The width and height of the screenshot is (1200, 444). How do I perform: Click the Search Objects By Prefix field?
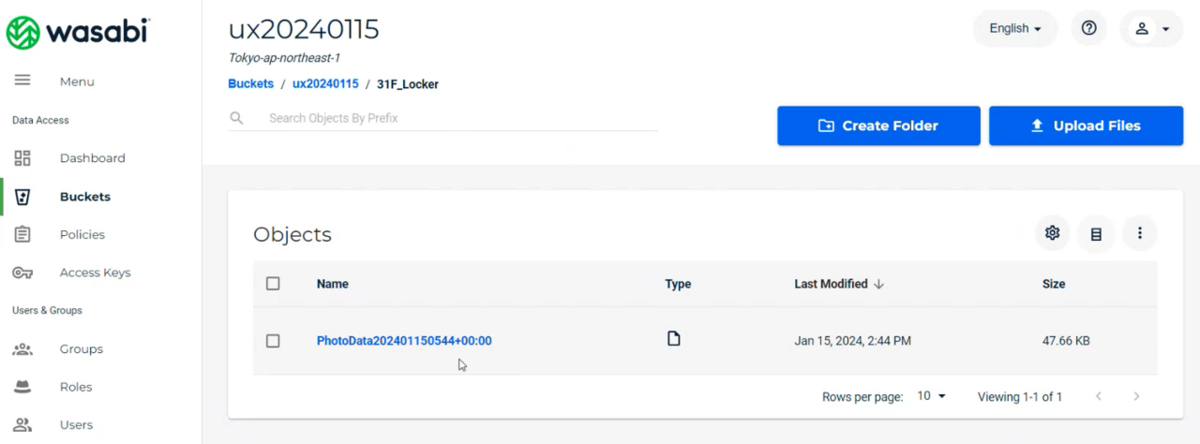443,118
